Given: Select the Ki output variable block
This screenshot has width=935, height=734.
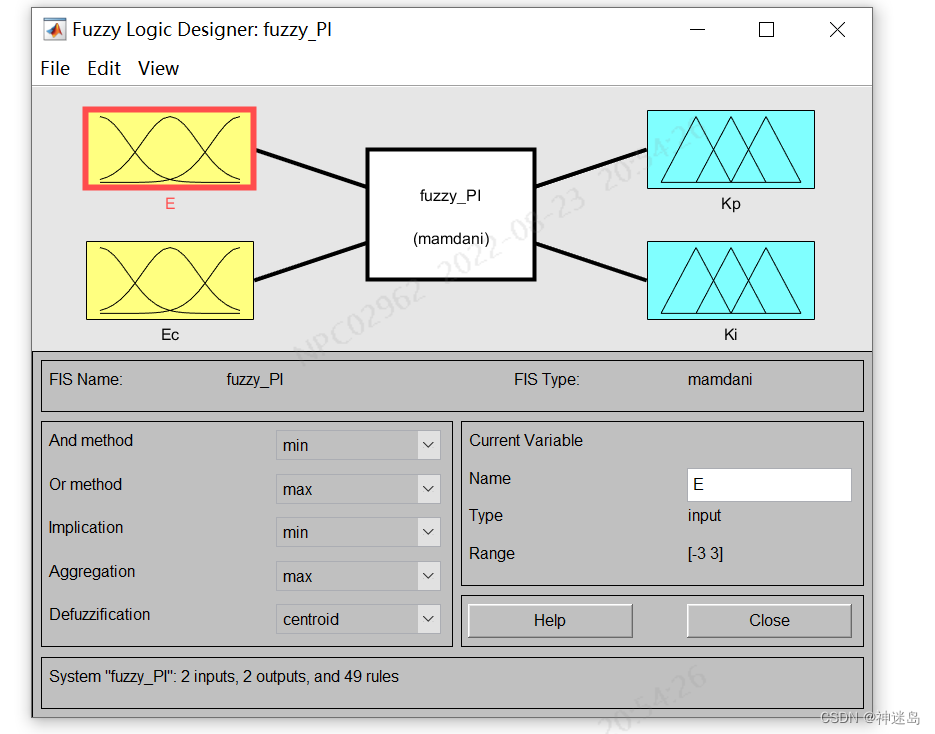Looking at the screenshot, I should coord(730,280).
